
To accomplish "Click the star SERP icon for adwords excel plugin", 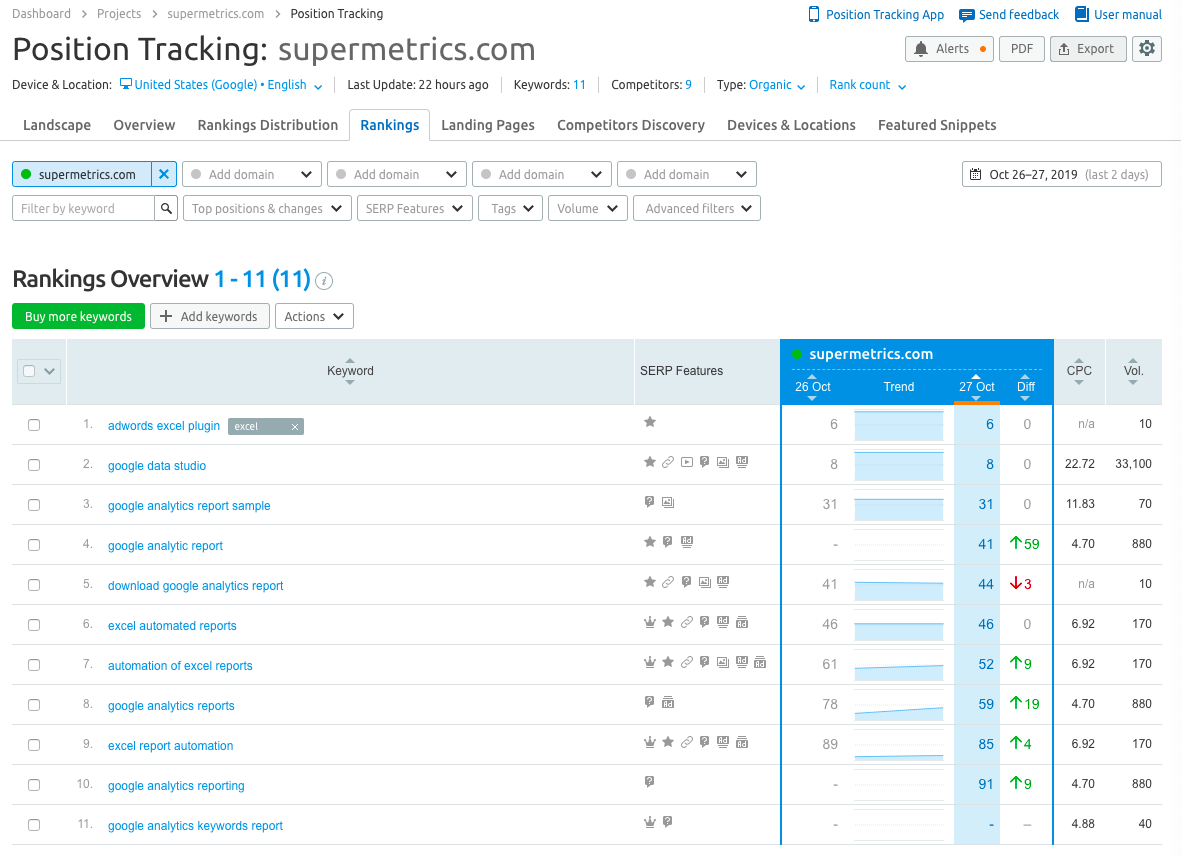I will 650,422.
